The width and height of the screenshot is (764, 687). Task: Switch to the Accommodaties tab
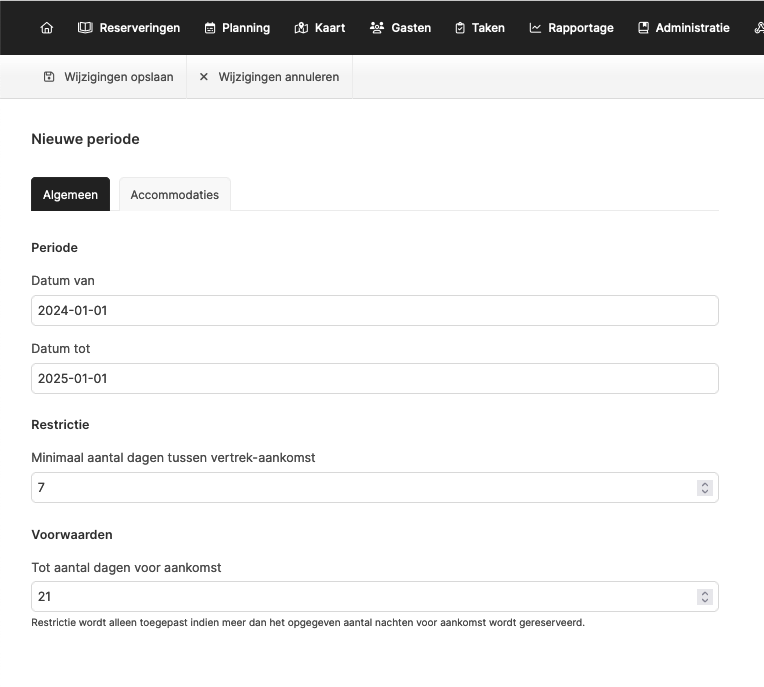pyautogui.click(x=175, y=194)
